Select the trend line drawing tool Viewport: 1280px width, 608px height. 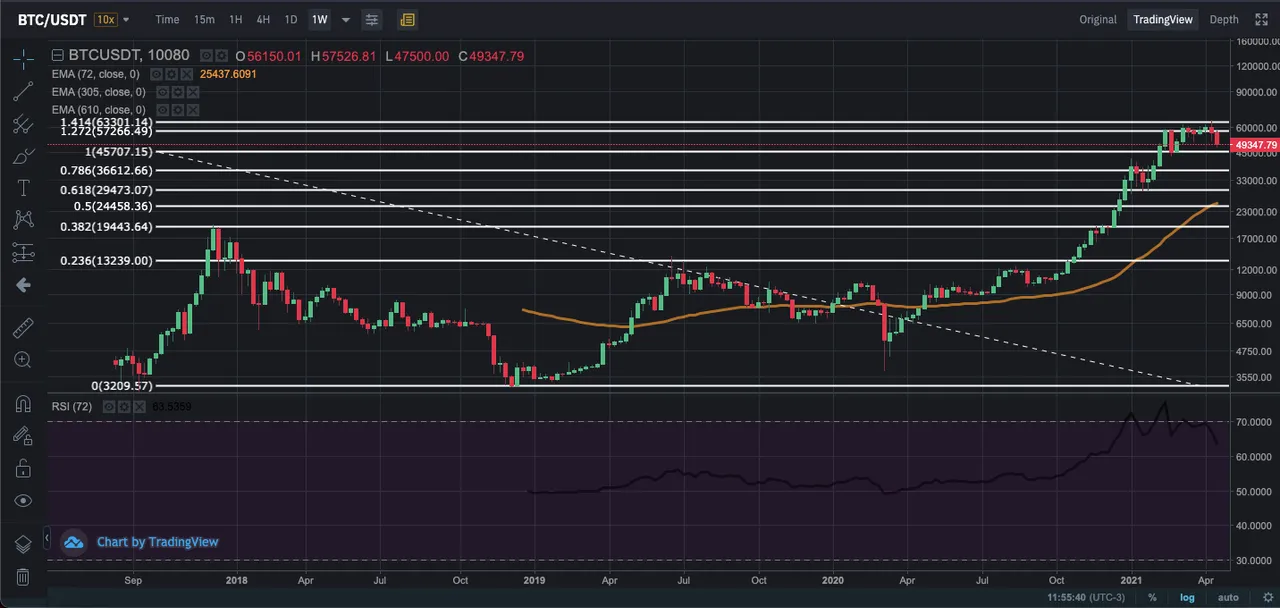pos(23,92)
